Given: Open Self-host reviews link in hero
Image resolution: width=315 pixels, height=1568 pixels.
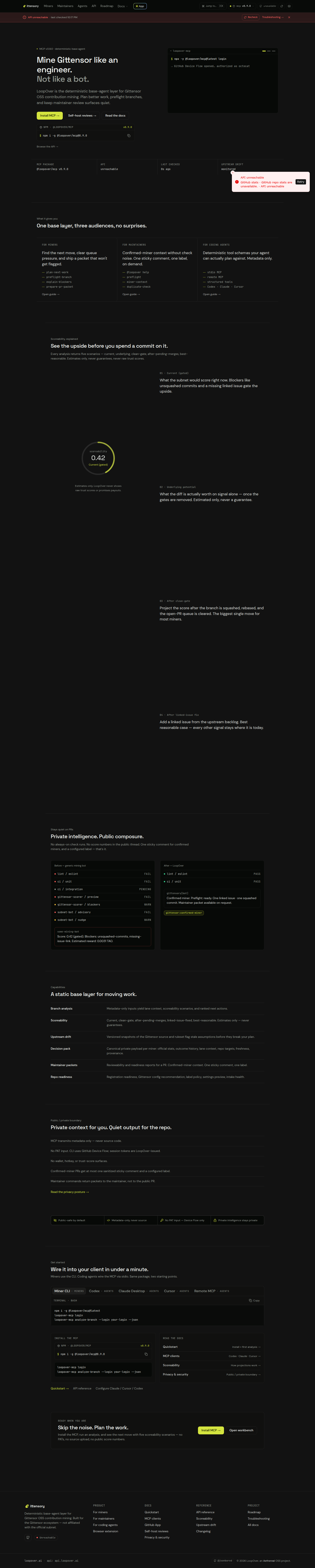Looking at the screenshot, I should (82, 116).
